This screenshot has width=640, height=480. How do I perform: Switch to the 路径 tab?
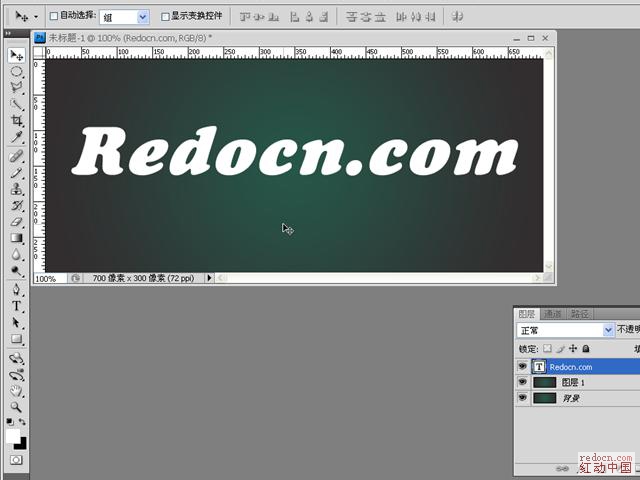[578, 314]
